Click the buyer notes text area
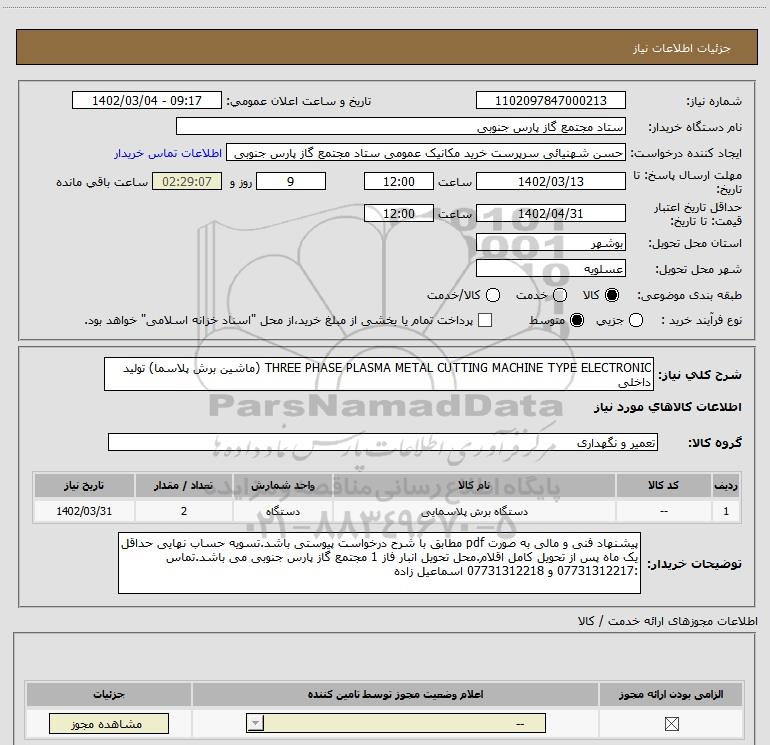The width and height of the screenshot is (770, 745). 379,563
